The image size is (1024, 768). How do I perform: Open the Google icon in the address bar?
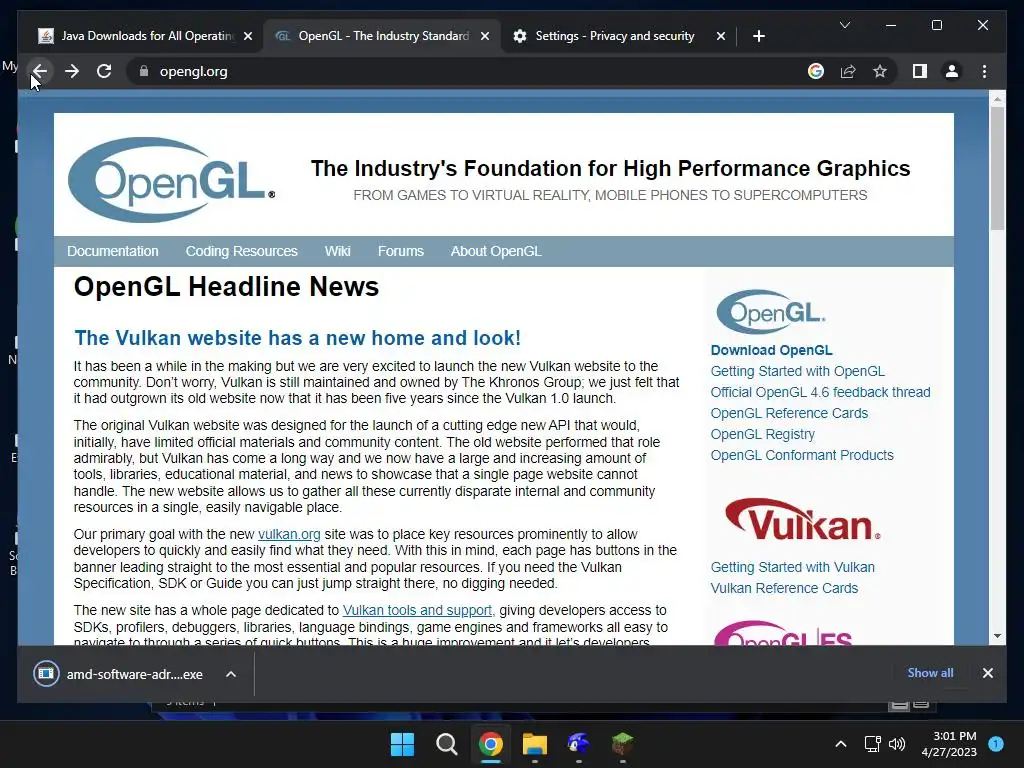816,71
